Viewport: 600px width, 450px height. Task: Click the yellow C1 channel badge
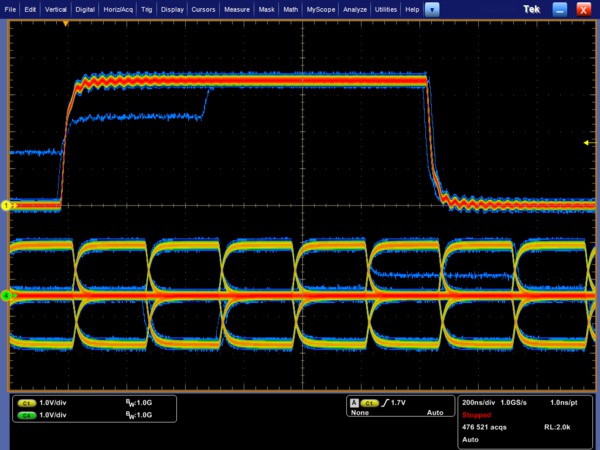tap(27, 402)
